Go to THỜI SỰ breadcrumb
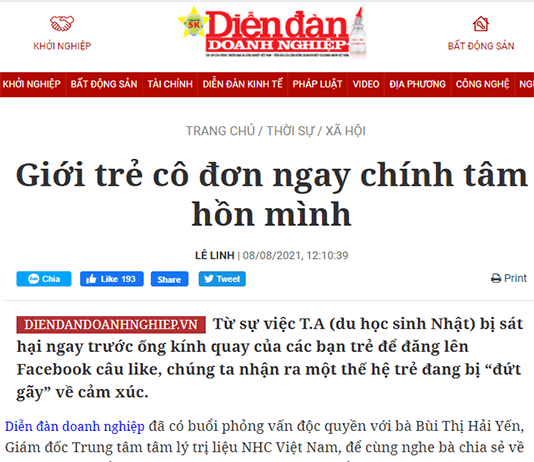The width and height of the screenshot is (534, 462). point(290,131)
